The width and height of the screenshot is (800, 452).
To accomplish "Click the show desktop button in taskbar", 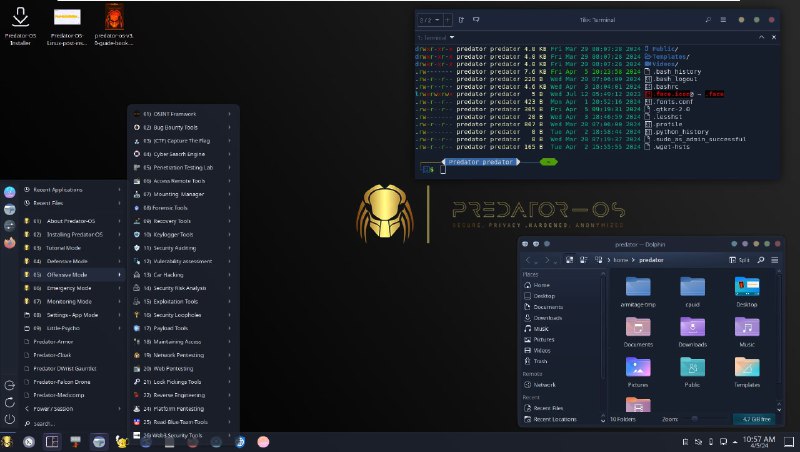I will pos(789,442).
